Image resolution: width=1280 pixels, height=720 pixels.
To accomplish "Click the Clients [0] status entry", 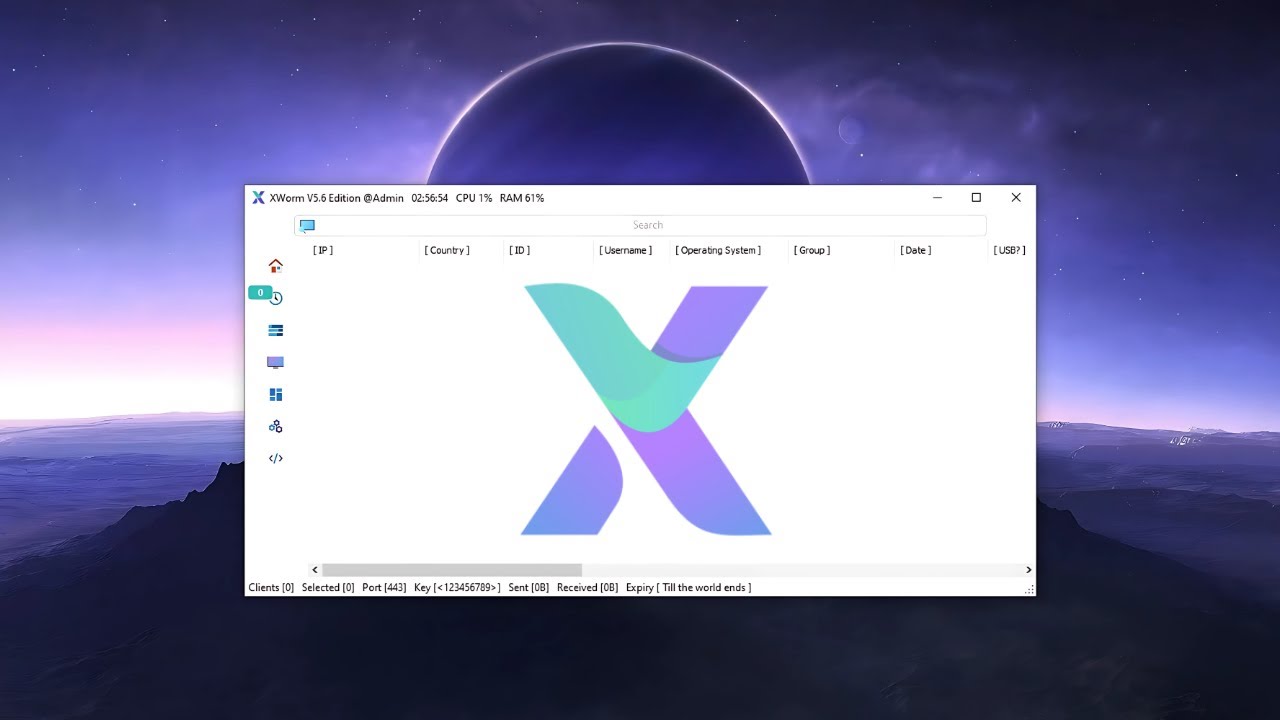I will coord(271,588).
